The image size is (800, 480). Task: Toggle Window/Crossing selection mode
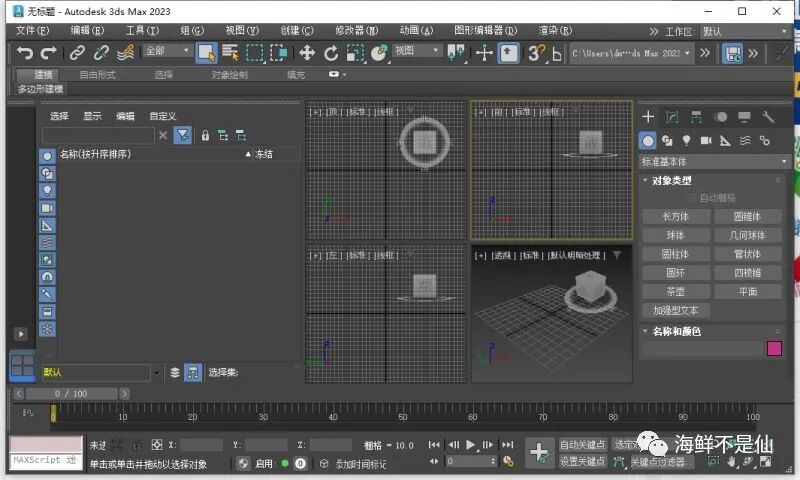pyautogui.click(x=279, y=53)
